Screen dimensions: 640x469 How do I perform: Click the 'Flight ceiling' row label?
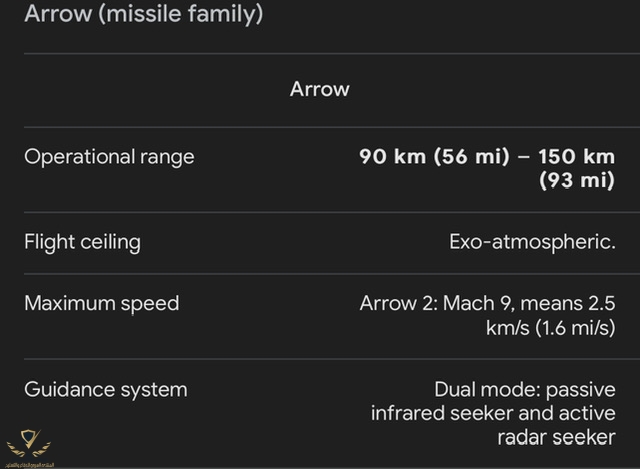pyautogui.click(x=82, y=242)
